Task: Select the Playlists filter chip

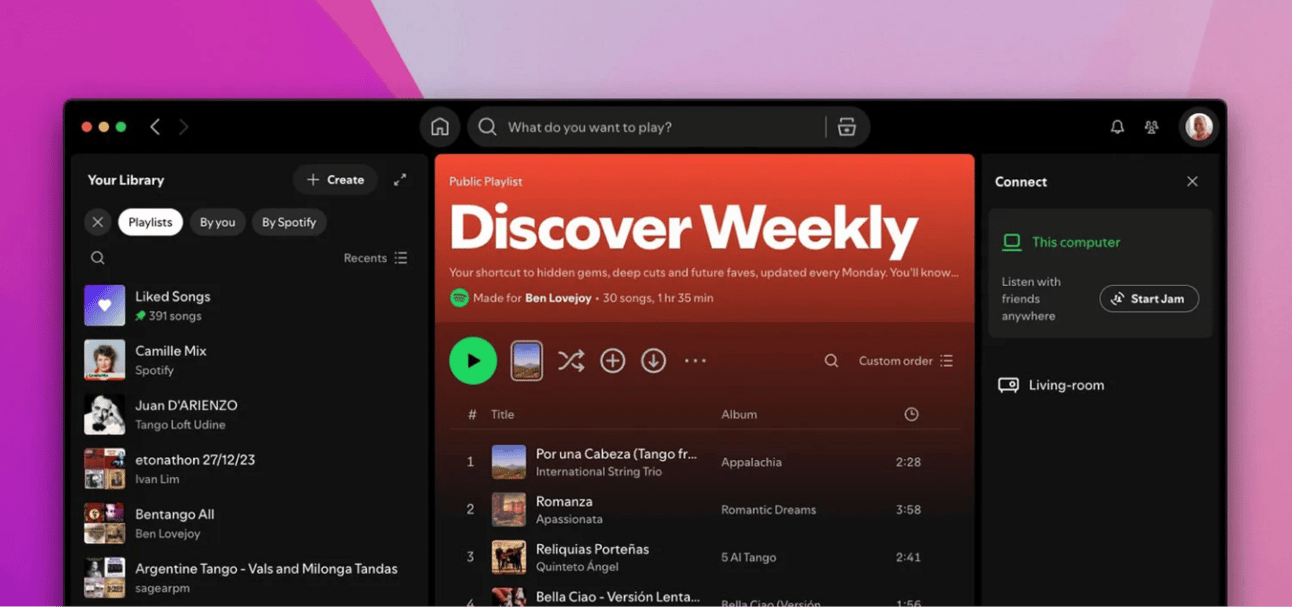Action: pos(150,222)
